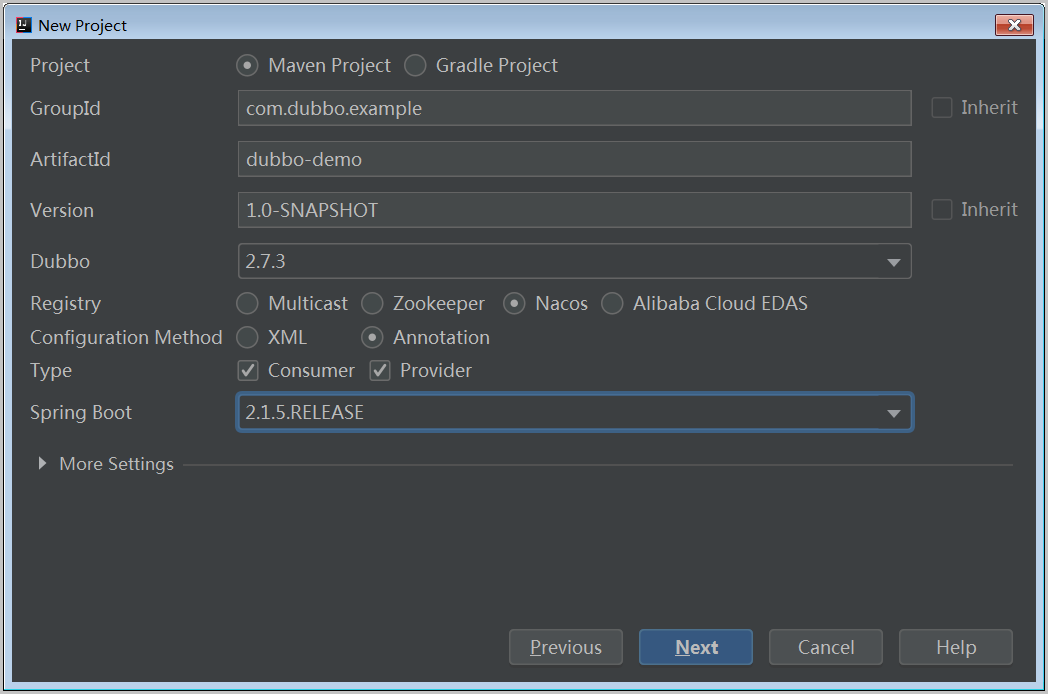Choose Zookeeper as registry
The width and height of the screenshot is (1048, 694).
click(372, 304)
